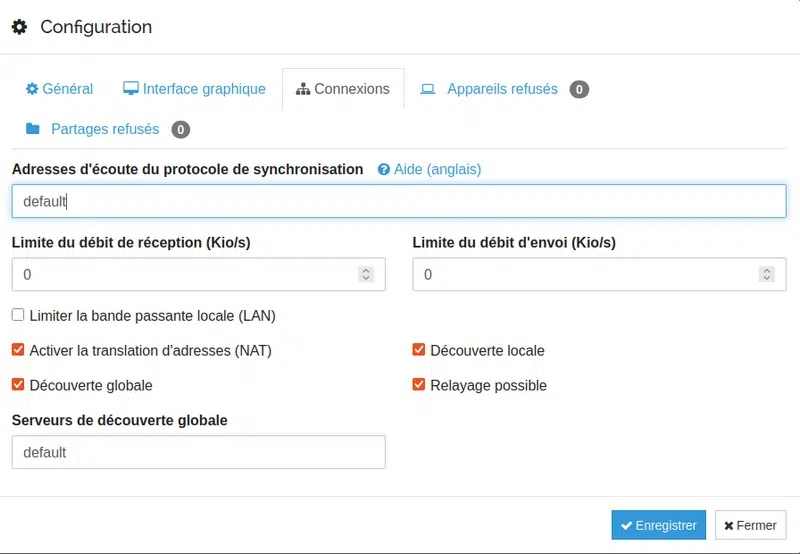Click send rate limit spinner arrows
The width and height of the screenshot is (800, 554).
pos(766,274)
